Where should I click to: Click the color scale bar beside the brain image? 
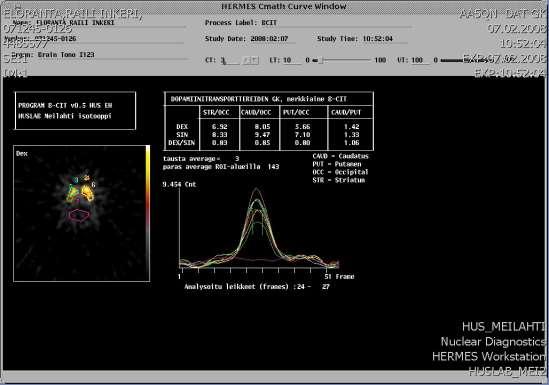coord(148,213)
